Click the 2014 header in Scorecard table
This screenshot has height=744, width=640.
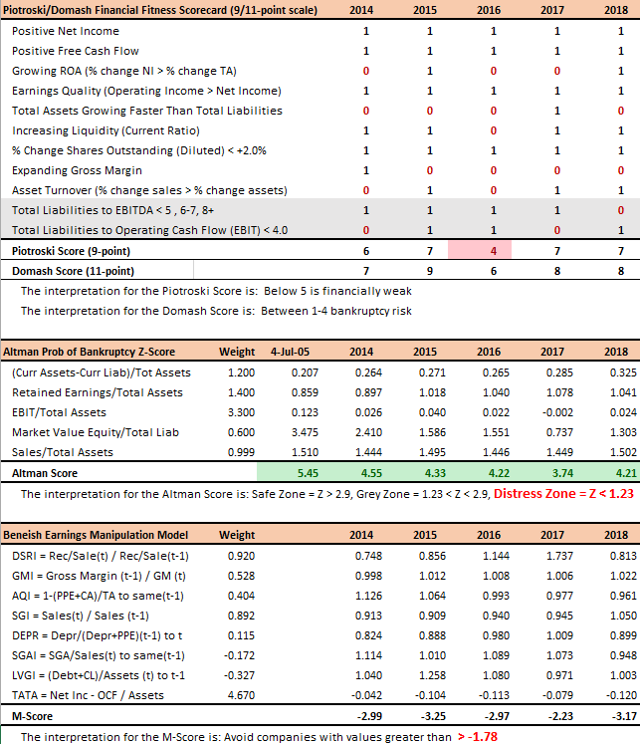click(361, 10)
